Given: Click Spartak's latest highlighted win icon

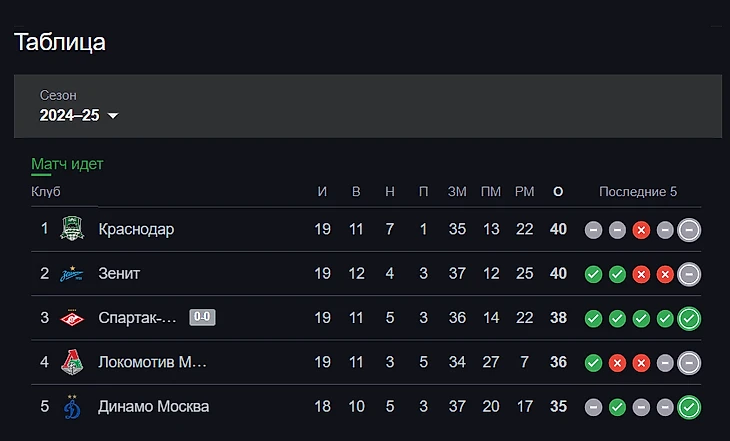Looking at the screenshot, I should (x=689, y=319).
